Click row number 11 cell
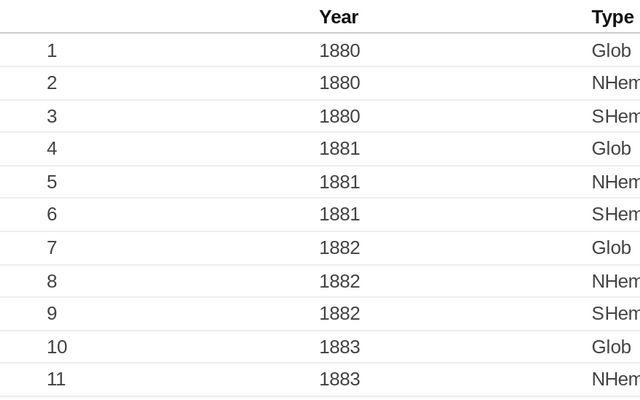The height and width of the screenshot is (400, 640). [x=56, y=380]
